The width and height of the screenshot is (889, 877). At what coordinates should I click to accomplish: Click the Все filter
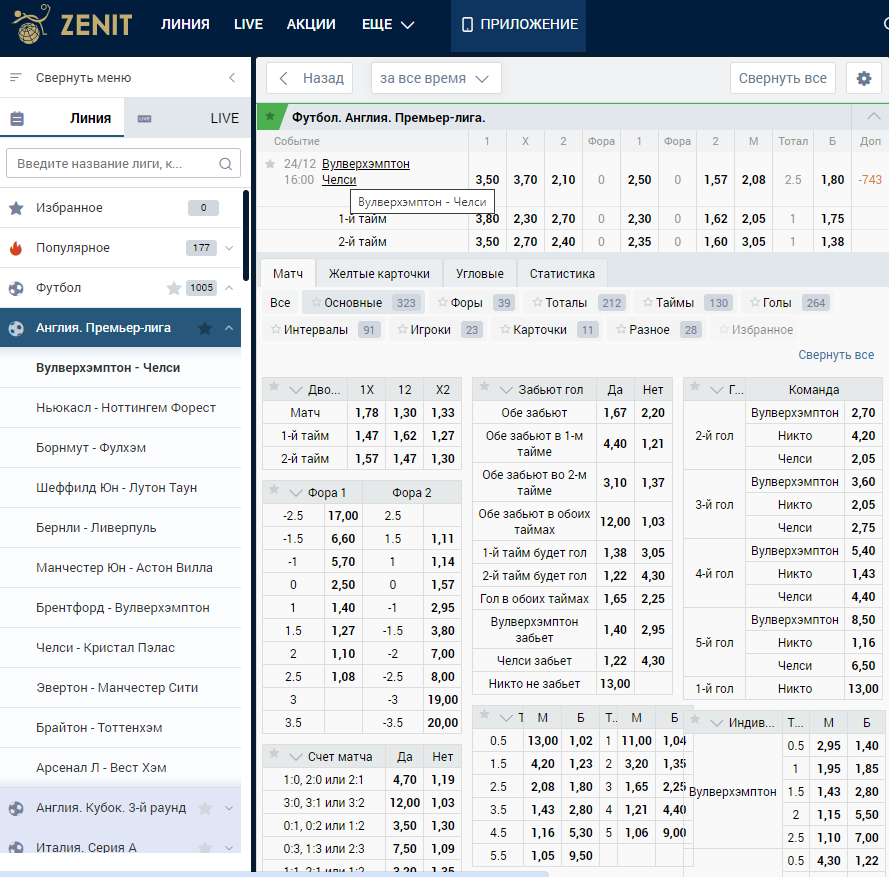tap(280, 303)
